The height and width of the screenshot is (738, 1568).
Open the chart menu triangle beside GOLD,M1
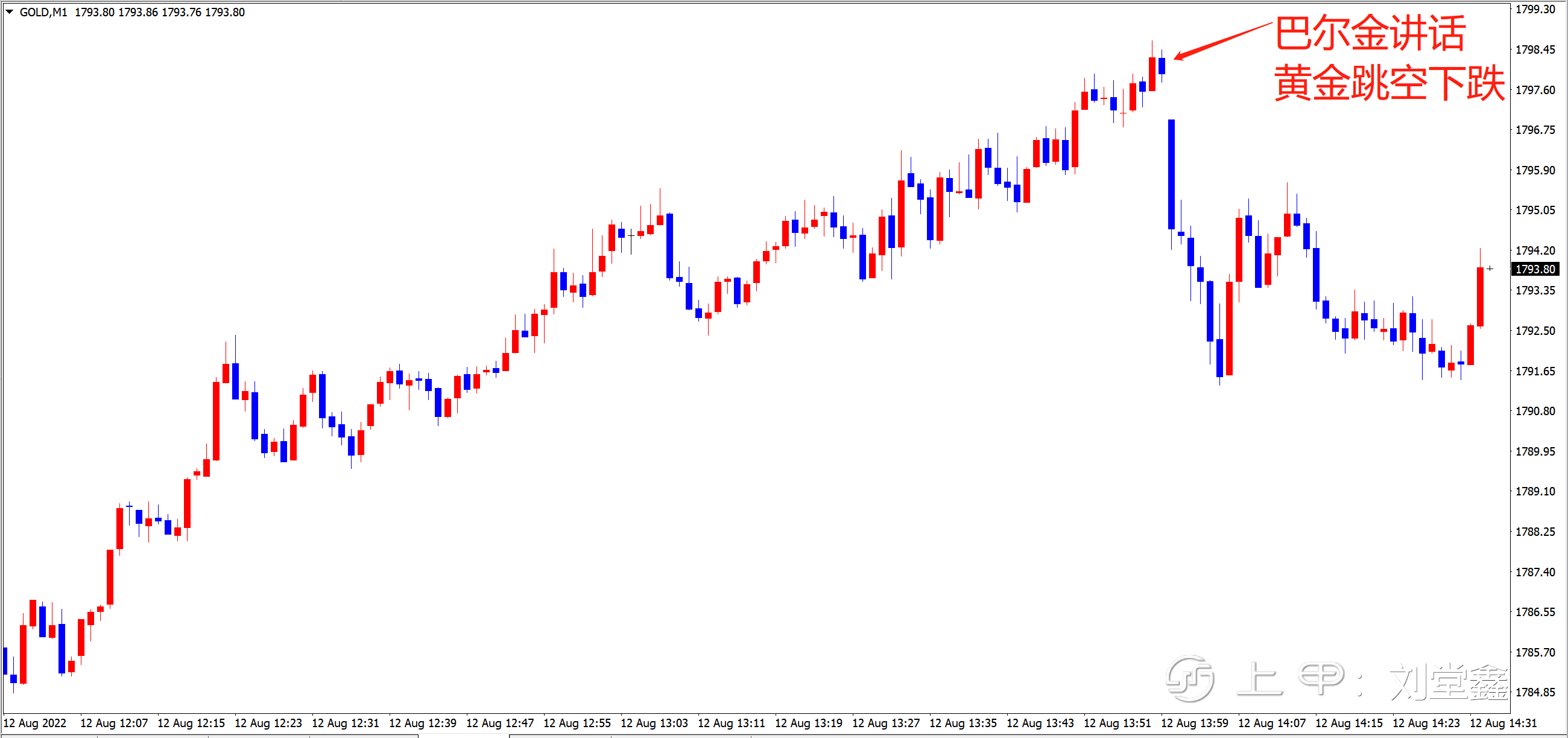[x=9, y=11]
